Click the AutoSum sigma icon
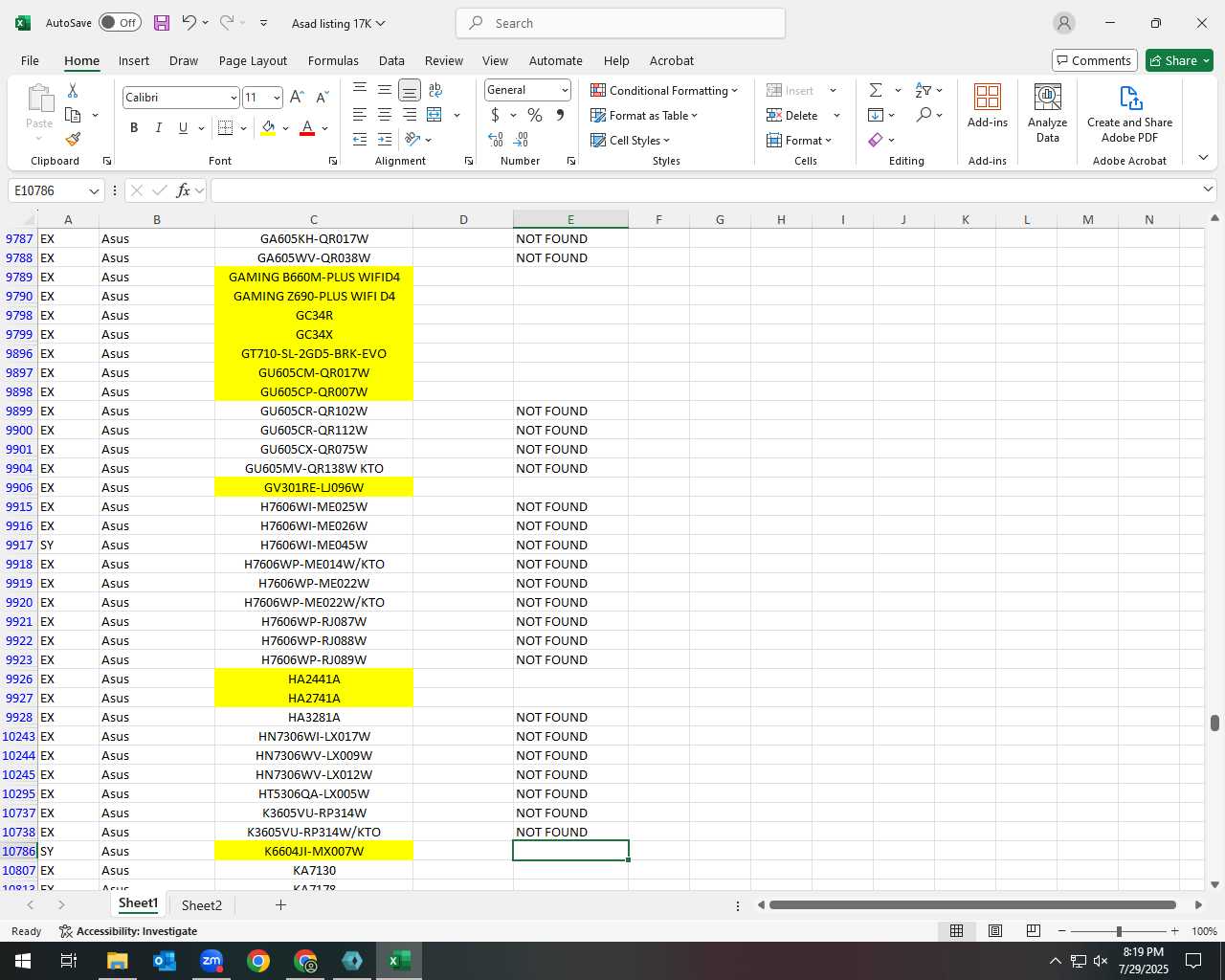 876,90
